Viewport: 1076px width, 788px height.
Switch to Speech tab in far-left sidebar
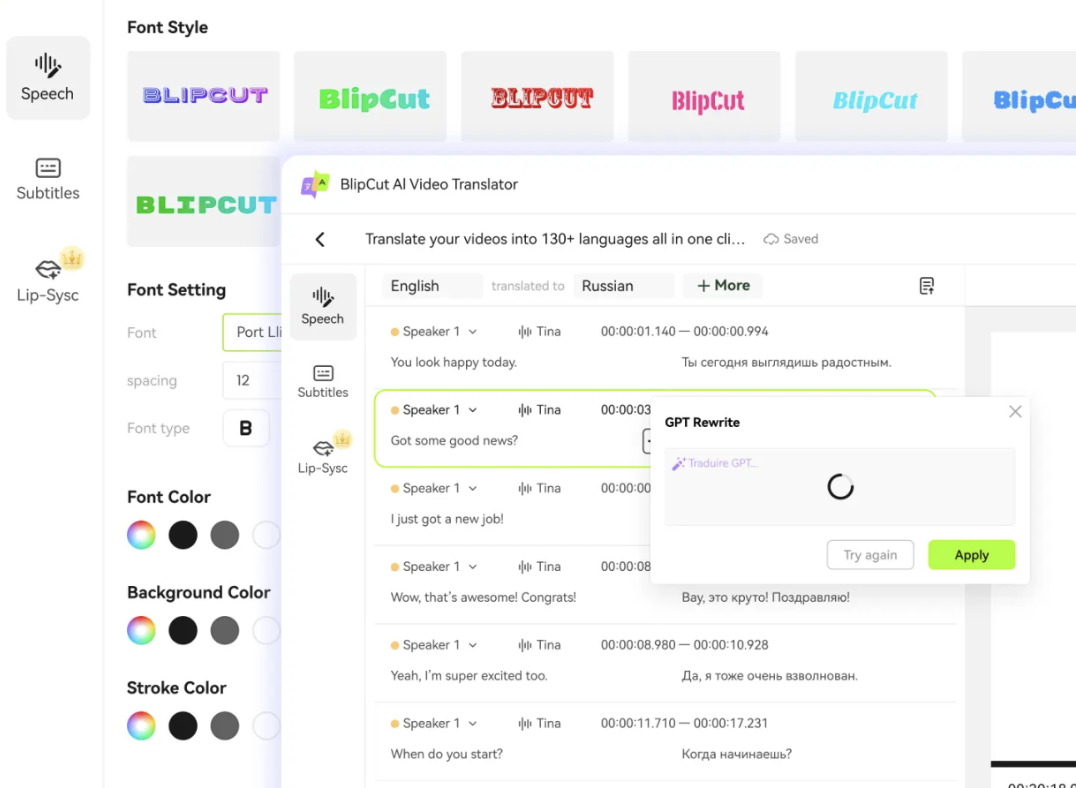tap(48, 78)
